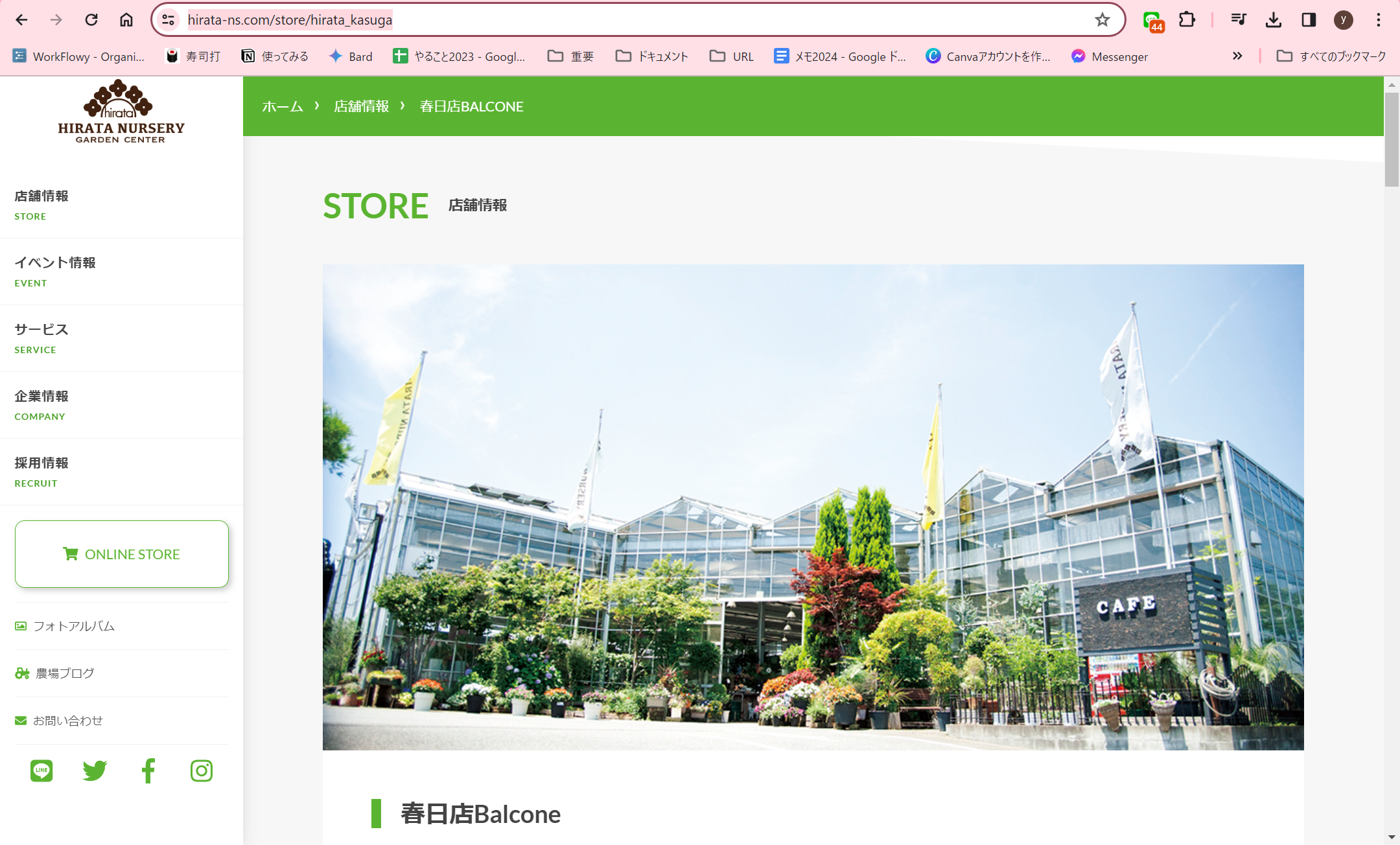The width and height of the screenshot is (1400, 845).
Task: Open Chrome's three-dot menu
Action: click(x=1379, y=20)
